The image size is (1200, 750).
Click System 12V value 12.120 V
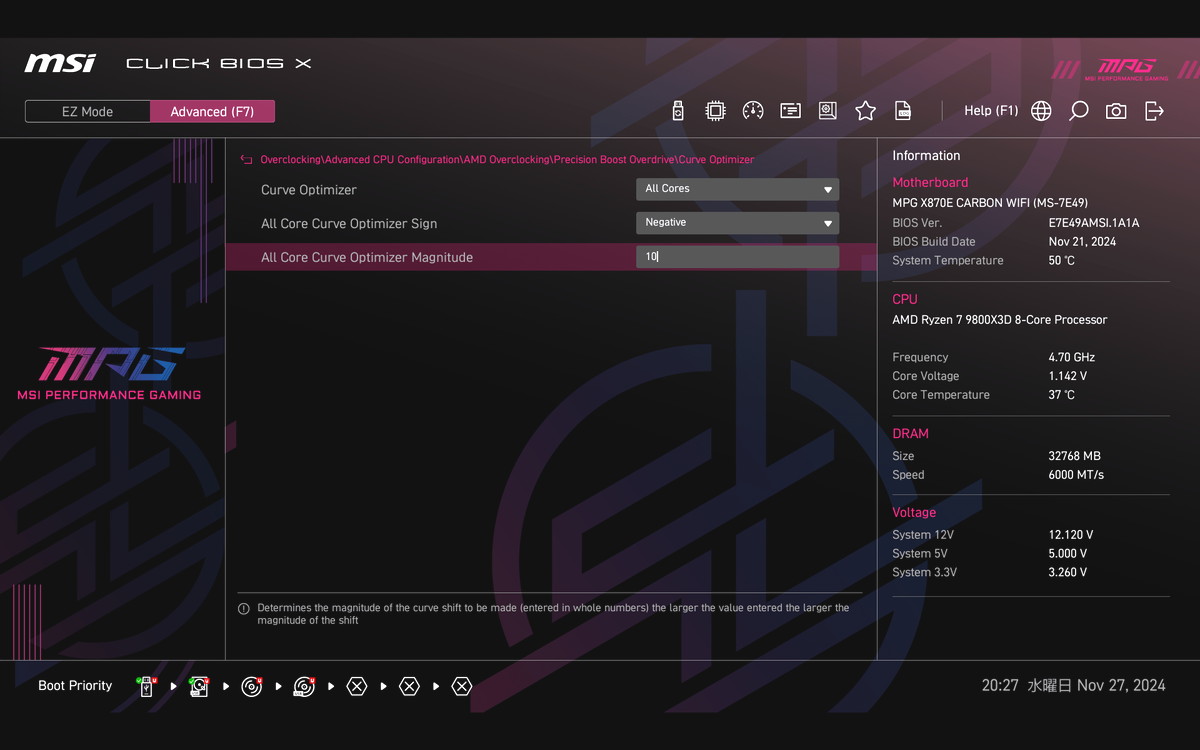[x=1071, y=535]
